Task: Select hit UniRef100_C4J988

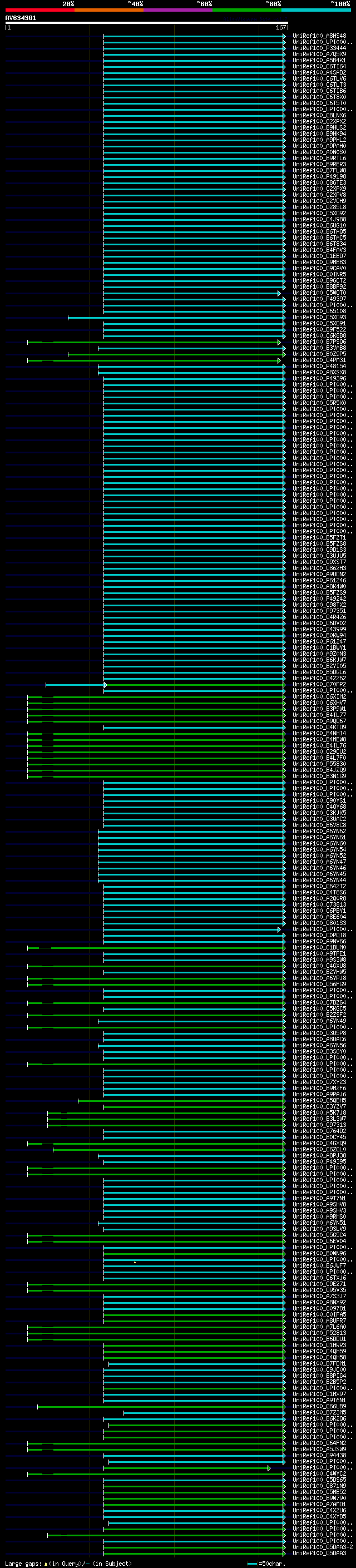Action: [319, 219]
